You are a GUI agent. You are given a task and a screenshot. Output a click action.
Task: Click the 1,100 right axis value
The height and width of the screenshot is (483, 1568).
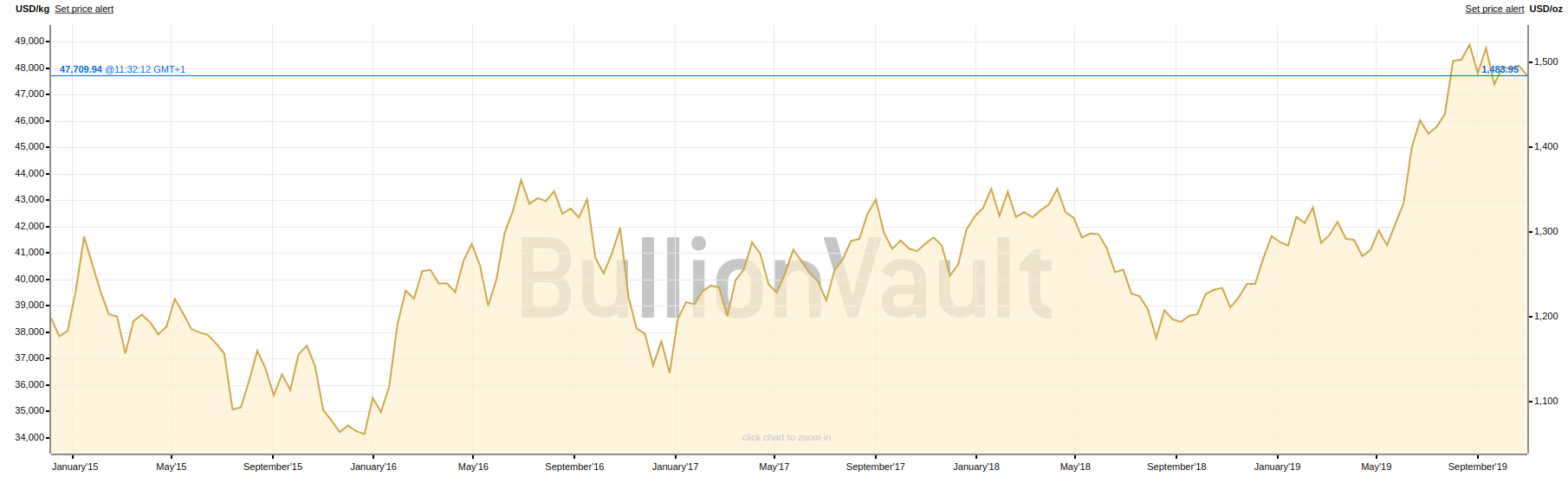[x=1546, y=401]
